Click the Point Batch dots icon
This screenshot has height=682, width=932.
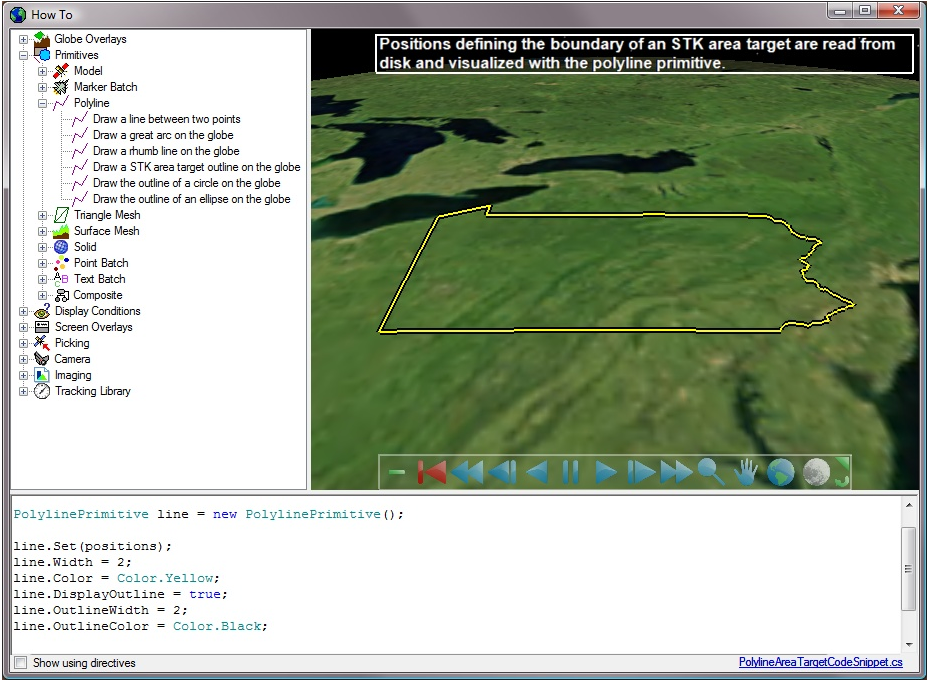click(x=61, y=263)
